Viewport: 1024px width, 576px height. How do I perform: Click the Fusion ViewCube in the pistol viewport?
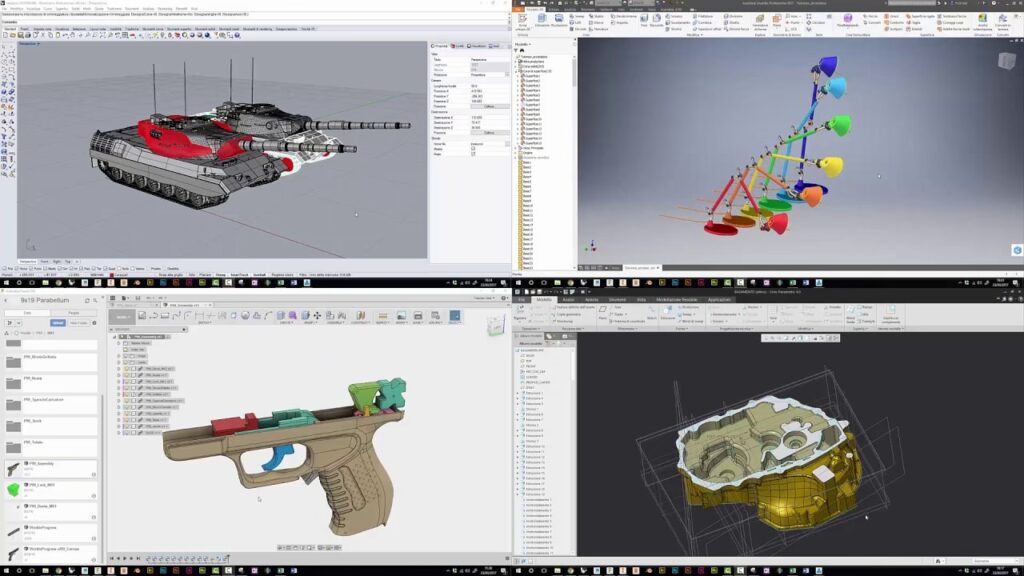pyautogui.click(x=496, y=325)
